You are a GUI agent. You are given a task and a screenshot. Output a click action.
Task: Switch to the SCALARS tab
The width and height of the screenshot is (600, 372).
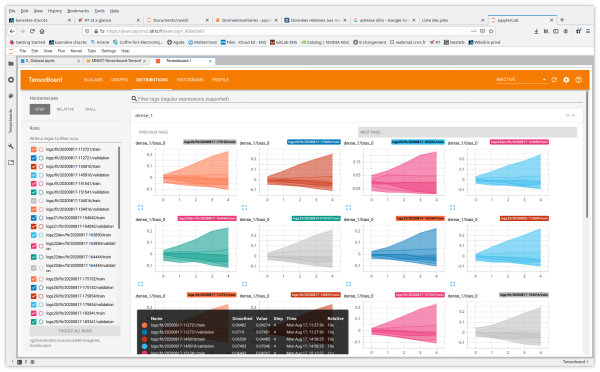click(93, 80)
